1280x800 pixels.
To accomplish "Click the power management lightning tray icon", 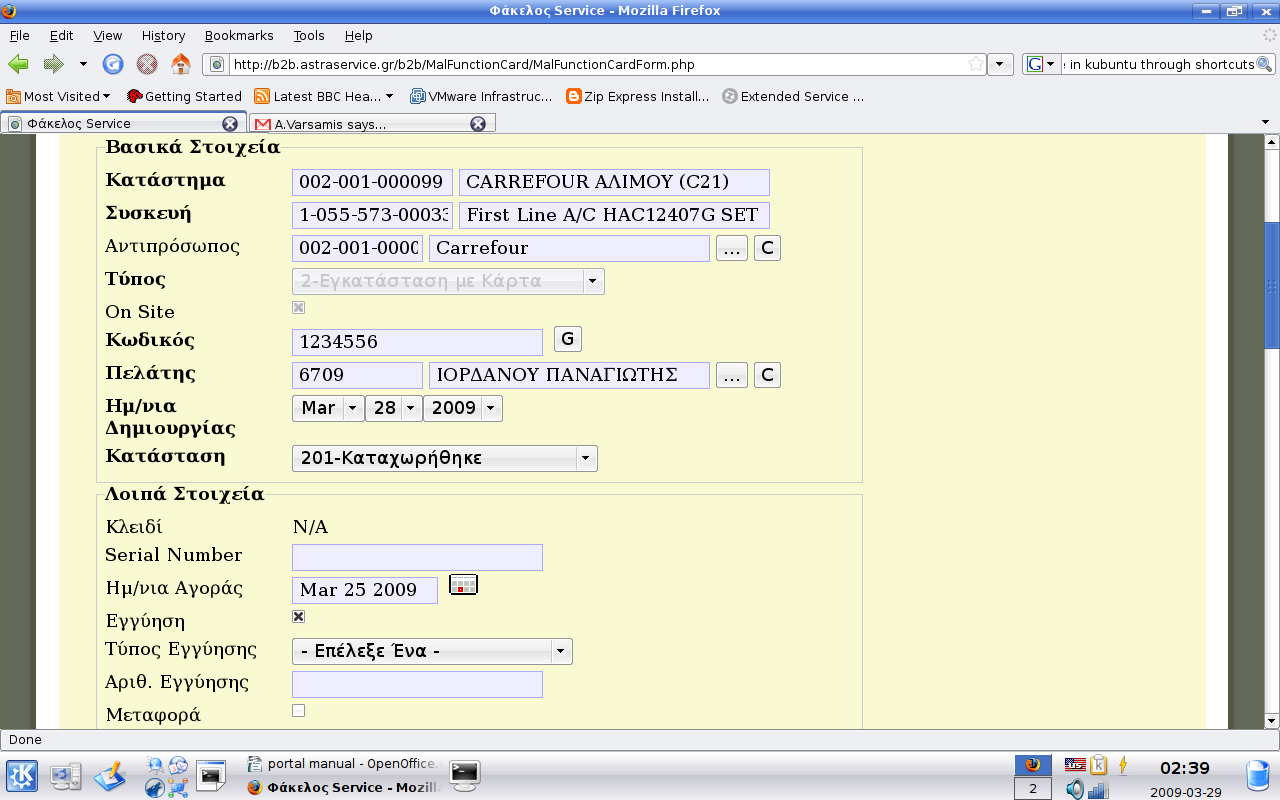I will (1123, 765).
